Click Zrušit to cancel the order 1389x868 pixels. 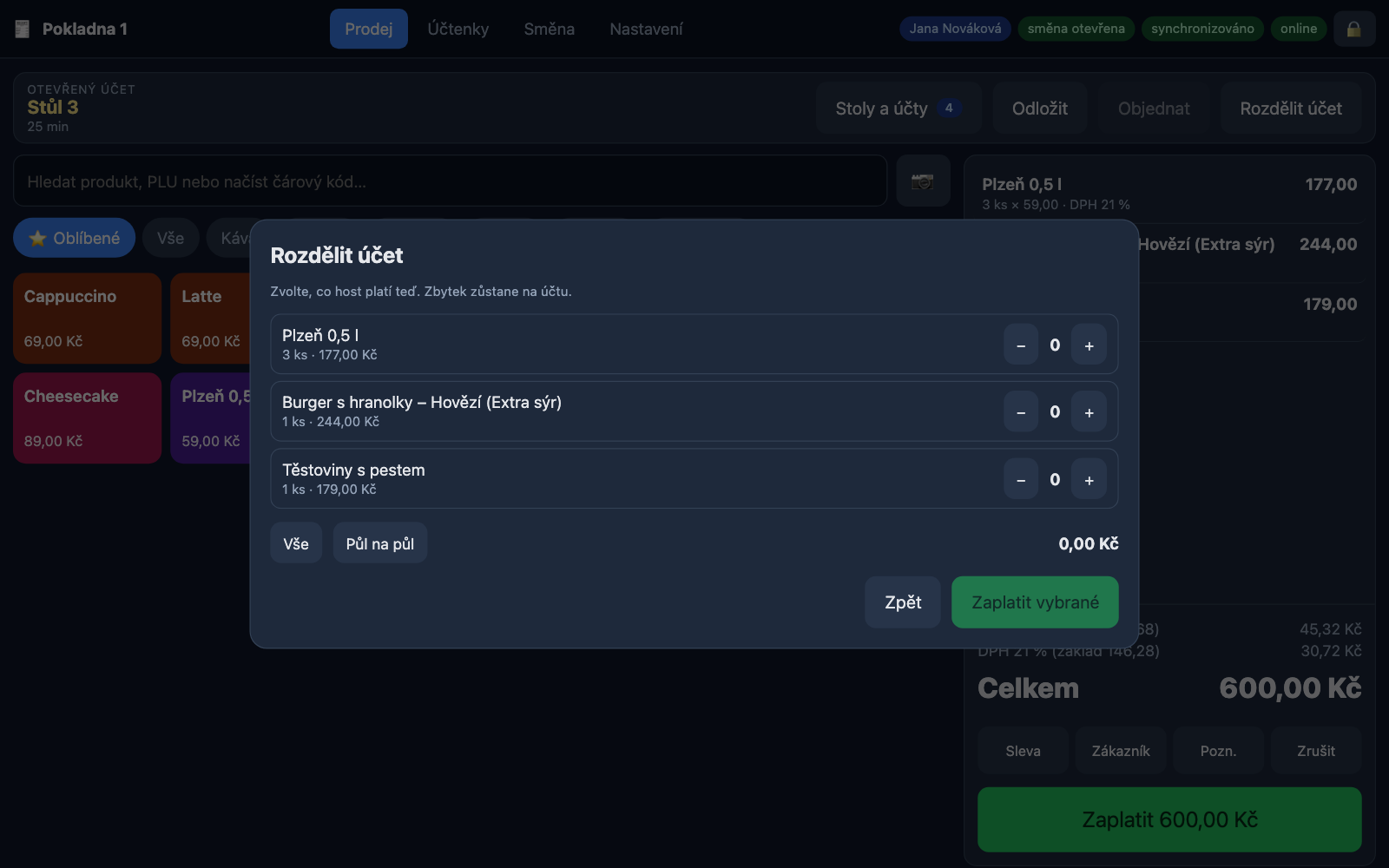coord(1316,751)
